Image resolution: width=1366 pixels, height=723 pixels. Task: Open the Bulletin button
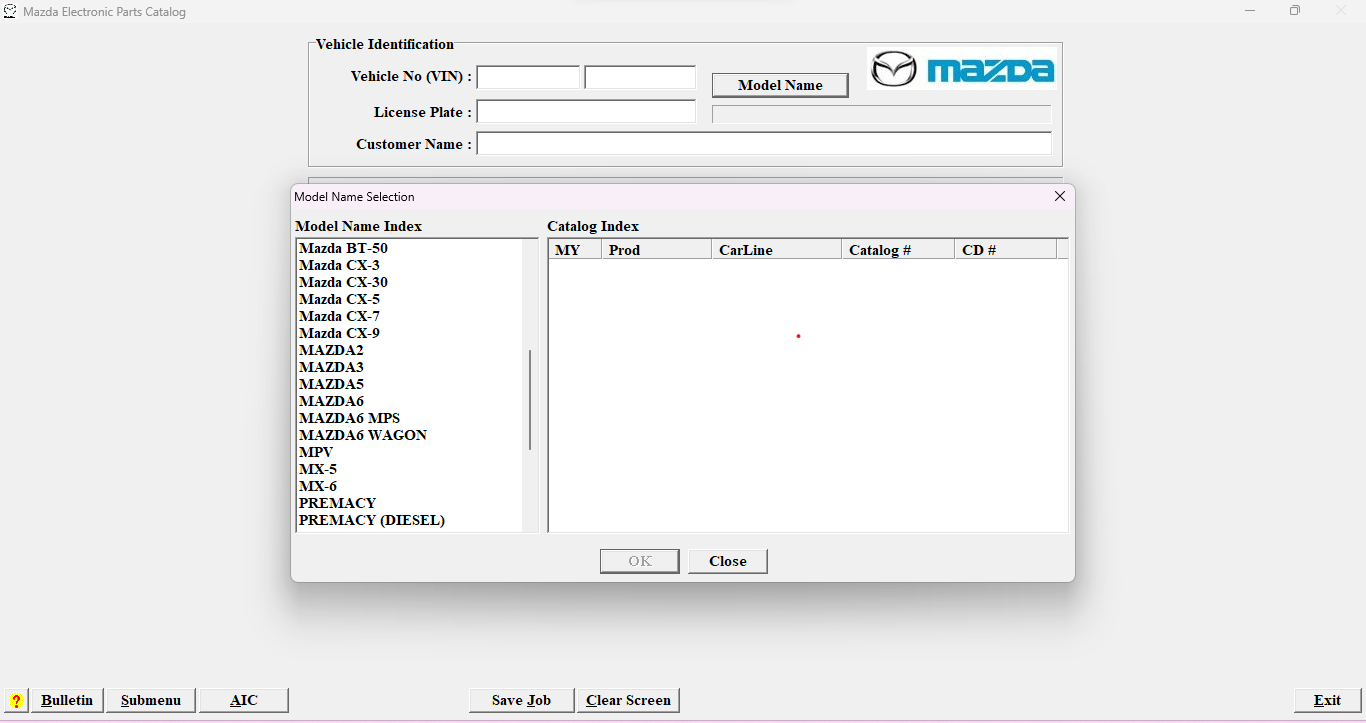tap(67, 700)
